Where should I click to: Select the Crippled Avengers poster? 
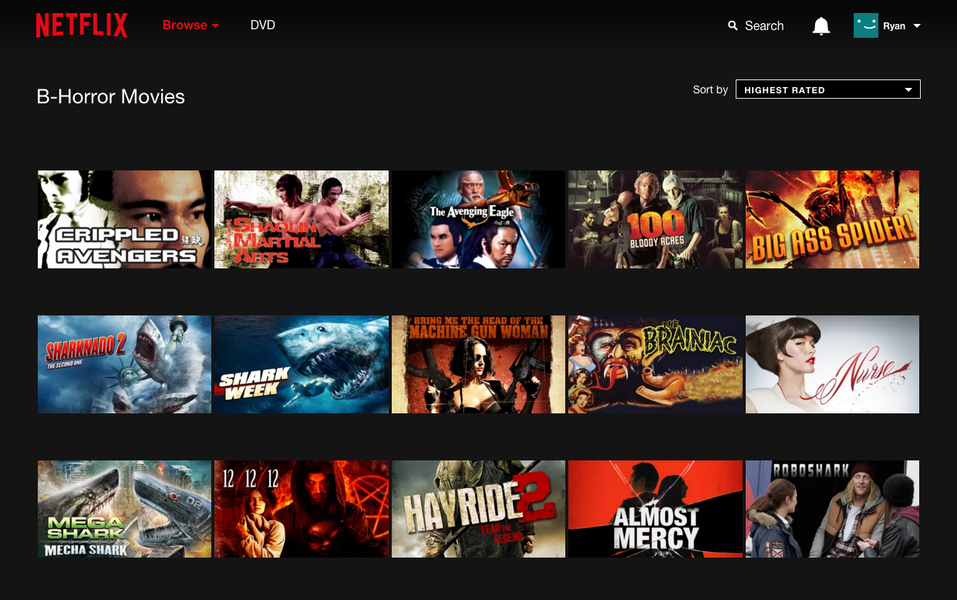(x=123, y=218)
